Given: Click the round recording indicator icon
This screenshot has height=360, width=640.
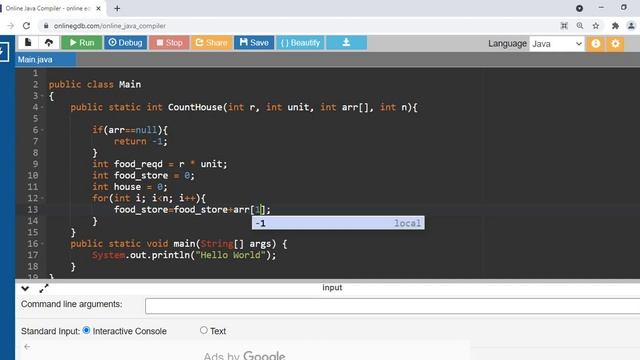Looking at the screenshot, I should pos(579,8).
